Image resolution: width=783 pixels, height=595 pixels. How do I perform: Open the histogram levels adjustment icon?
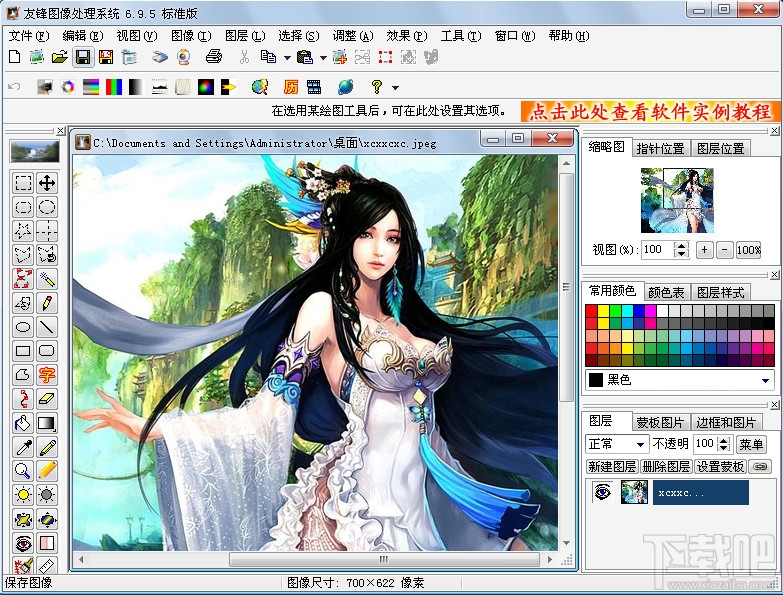(159, 87)
